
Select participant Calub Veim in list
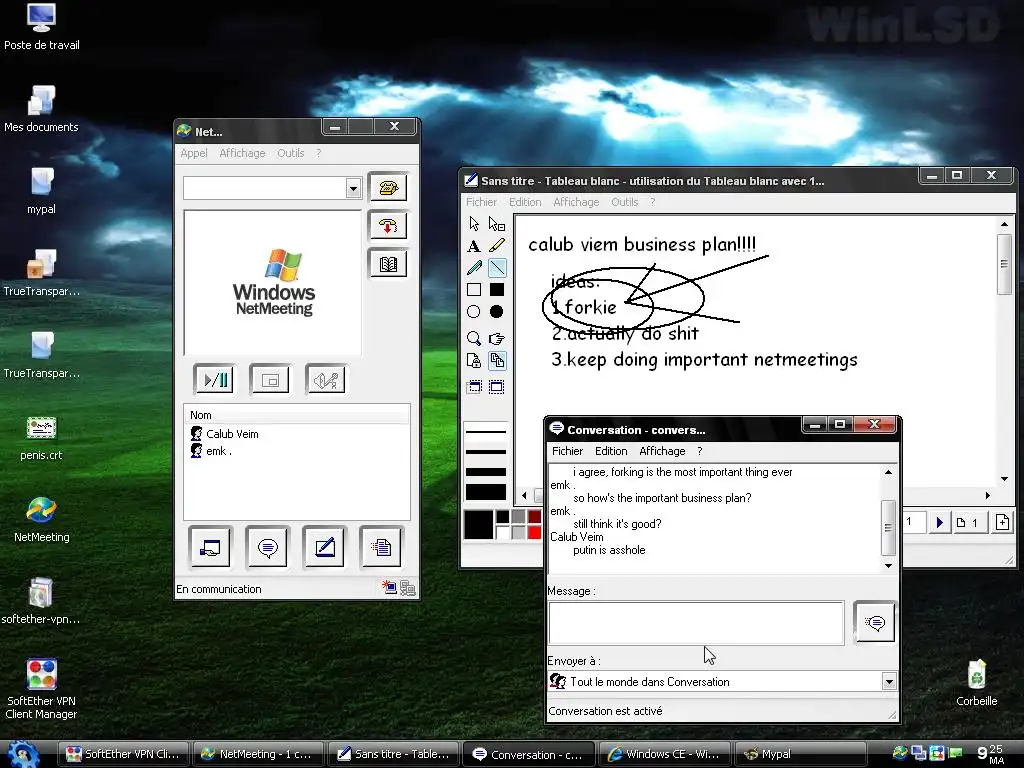[x=225, y=434]
